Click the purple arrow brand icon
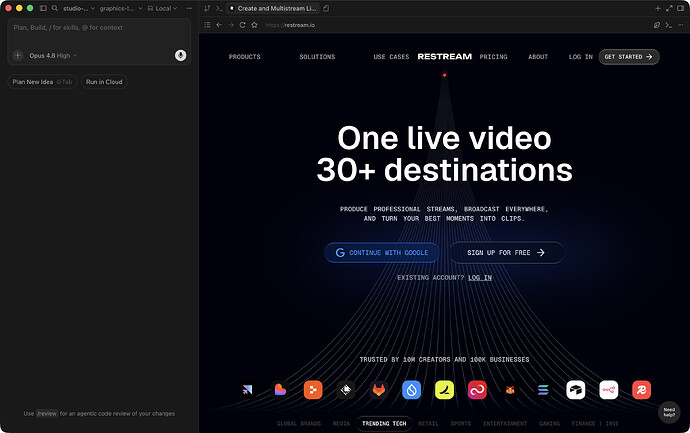This screenshot has width=690, height=433. pos(247,390)
